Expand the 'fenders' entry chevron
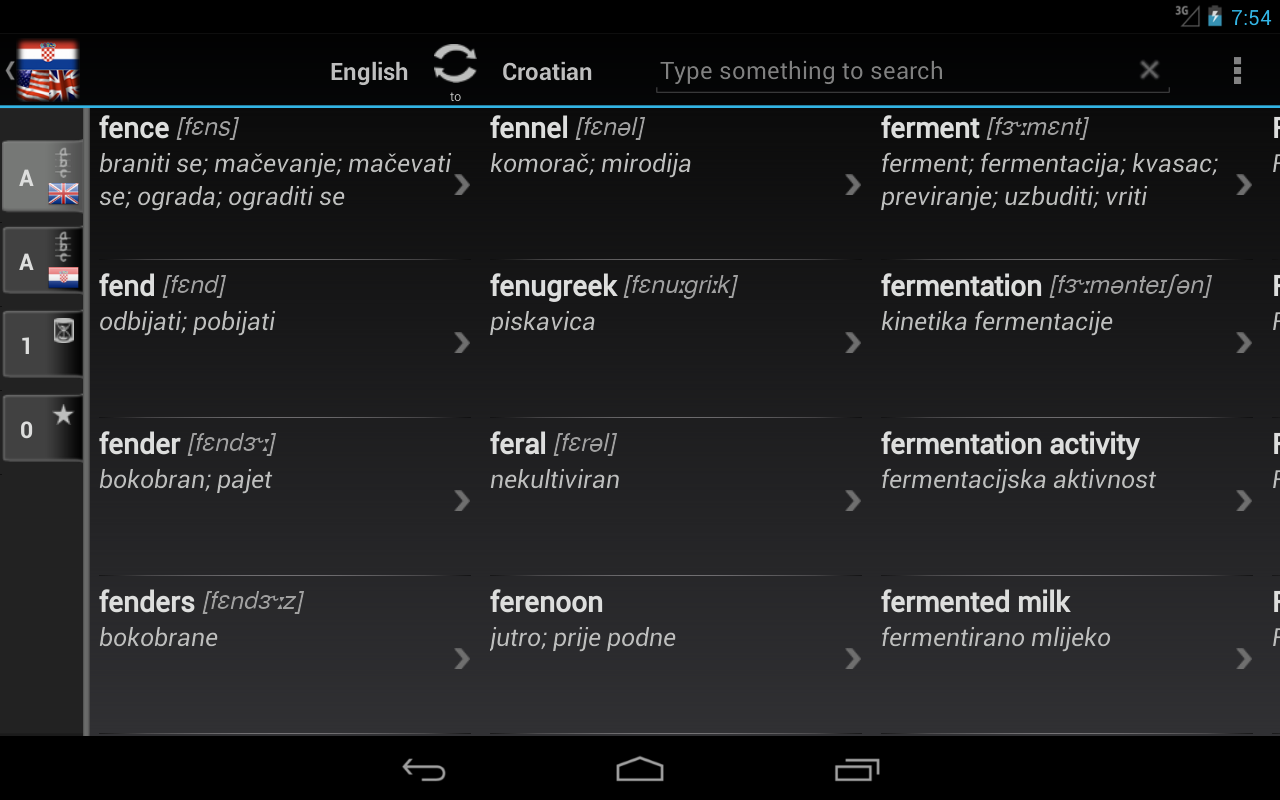The image size is (1280, 800). (x=462, y=658)
